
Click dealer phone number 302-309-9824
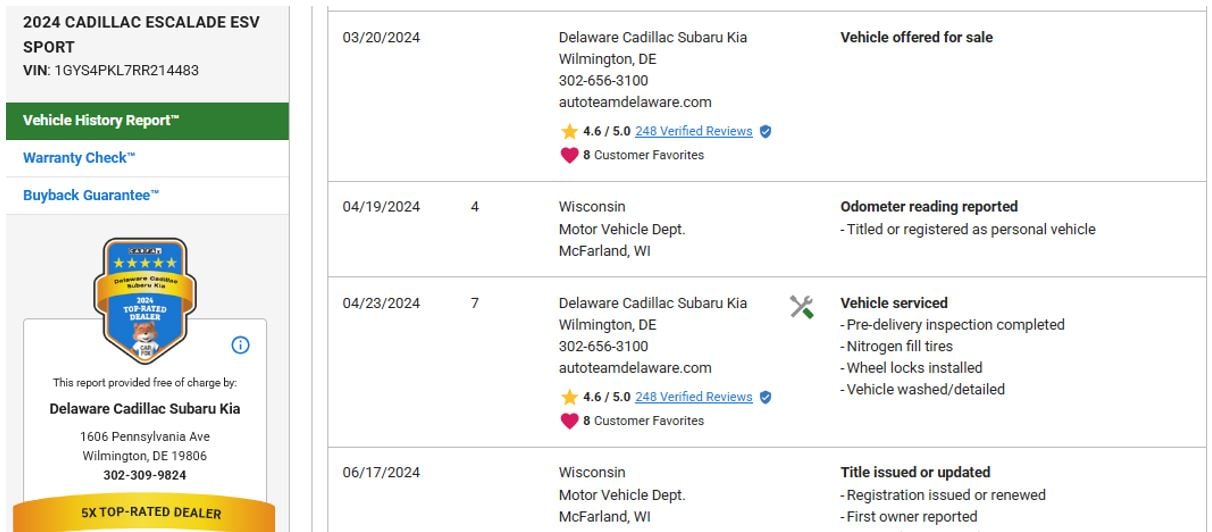145,475
